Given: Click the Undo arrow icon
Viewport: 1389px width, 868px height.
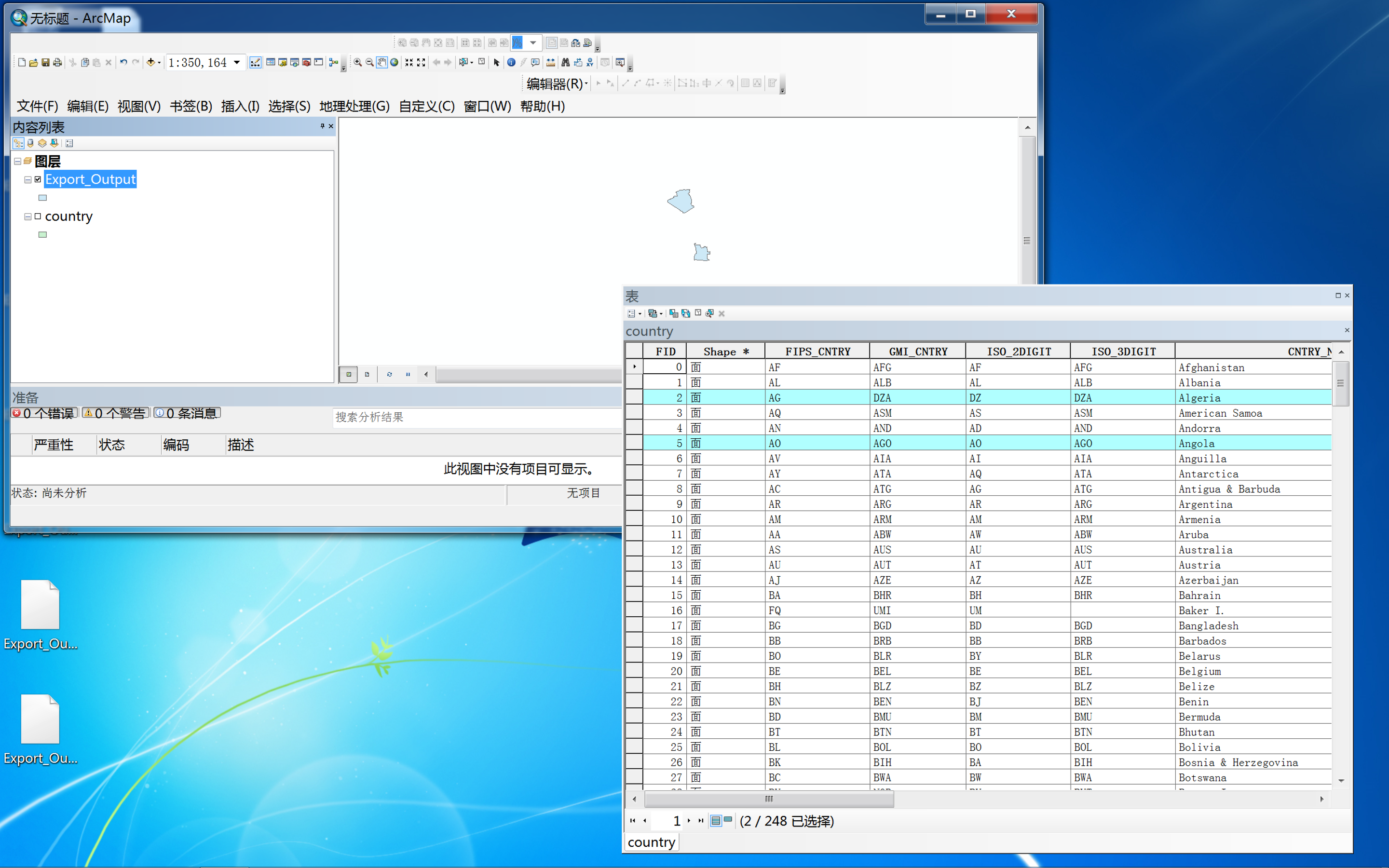Looking at the screenshot, I should point(123,63).
